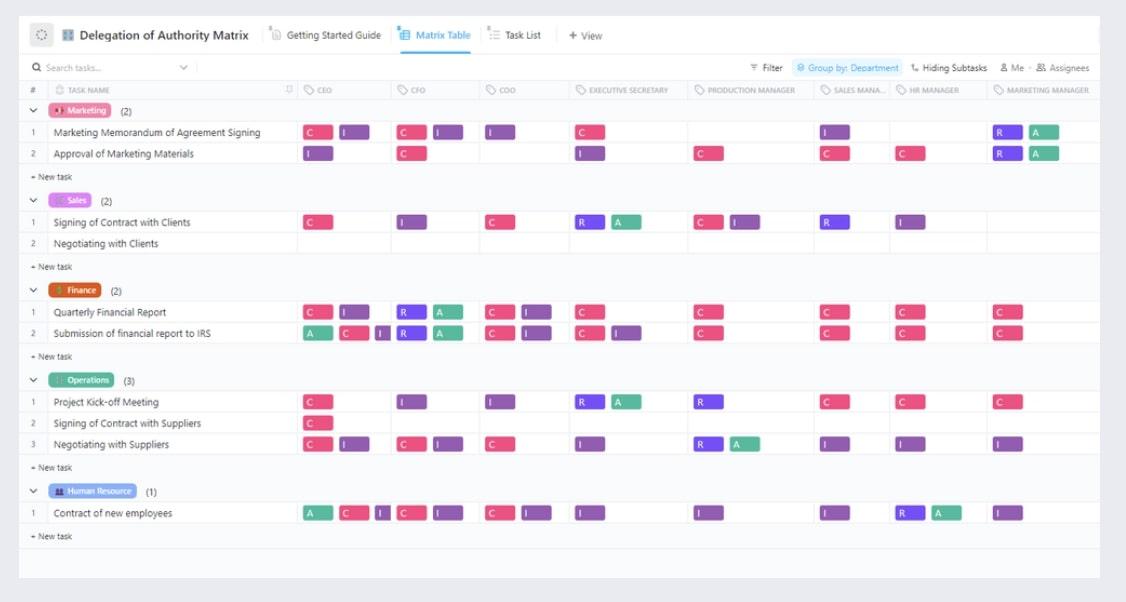Toggle the Me filter
This screenshot has height=602, width=1126.
[1012, 68]
